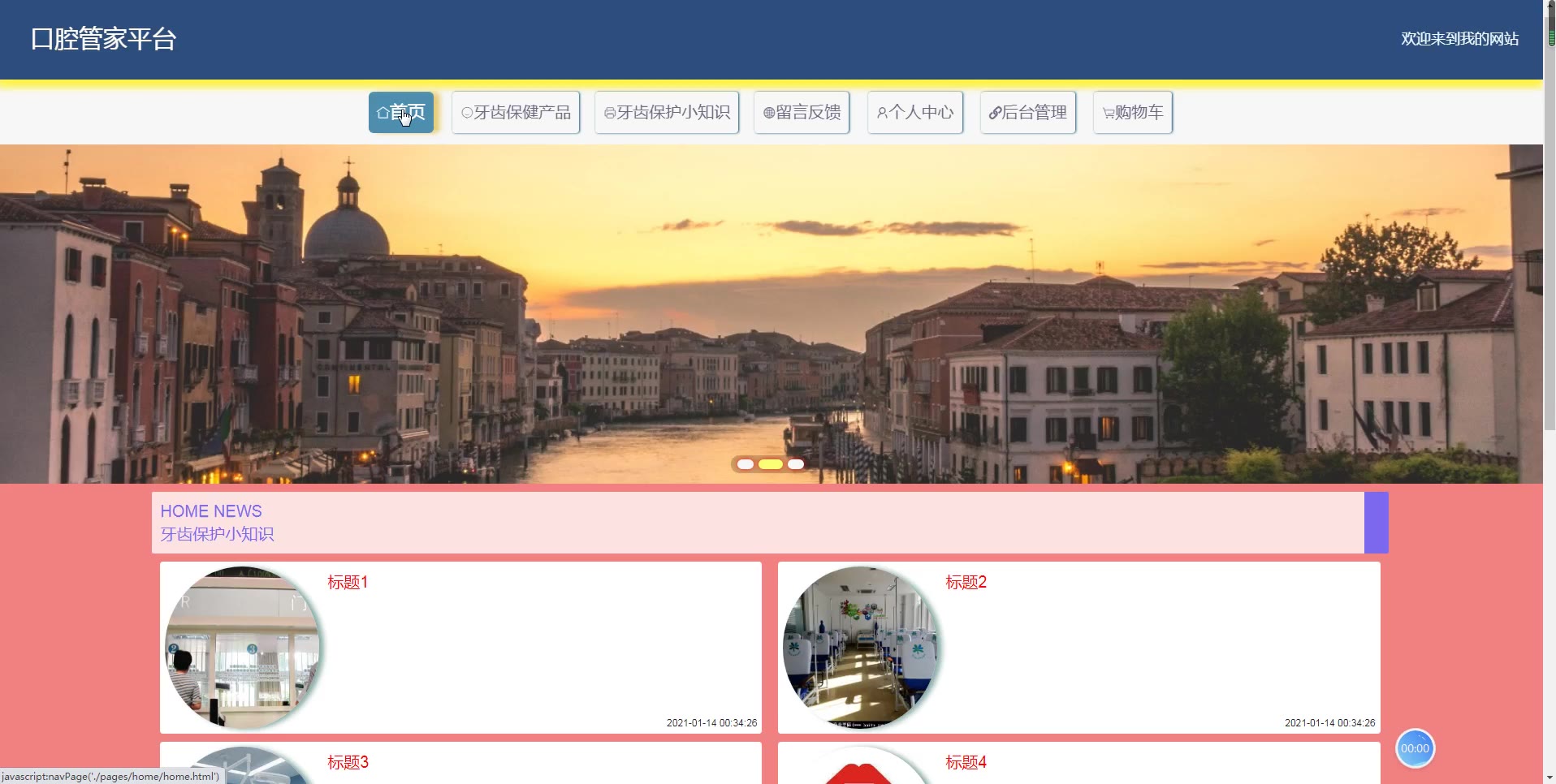
Task: Click the 牙齿保护小知识 section subtitle
Action: [217, 534]
